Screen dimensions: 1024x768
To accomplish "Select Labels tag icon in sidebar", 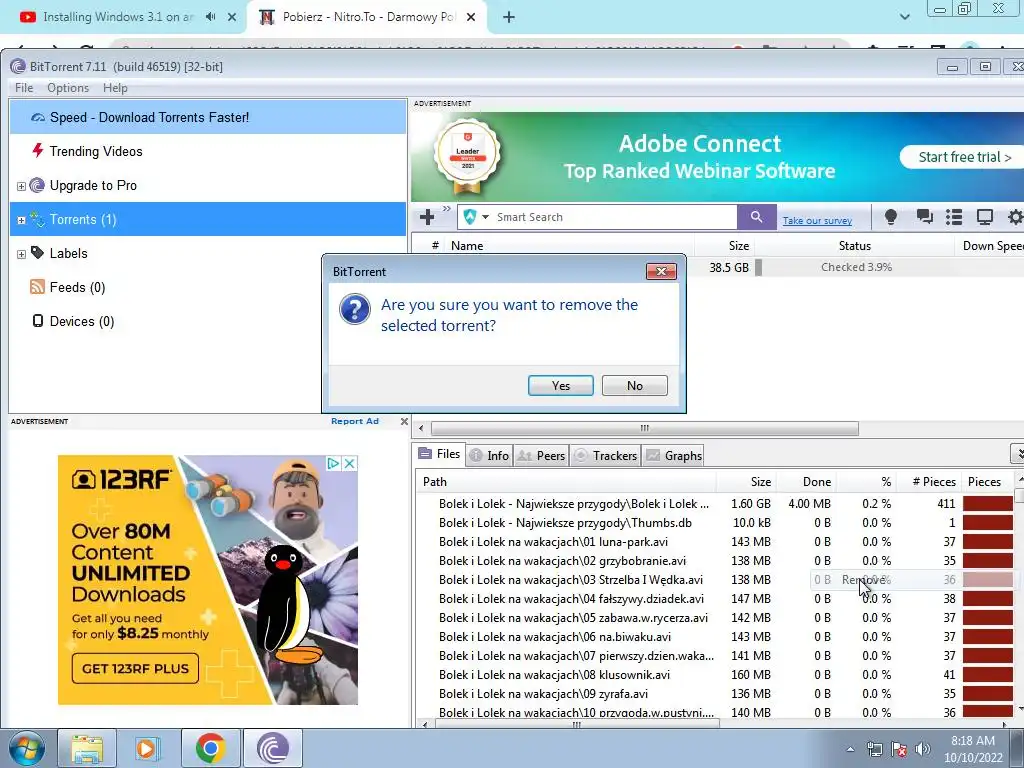I will 38,253.
